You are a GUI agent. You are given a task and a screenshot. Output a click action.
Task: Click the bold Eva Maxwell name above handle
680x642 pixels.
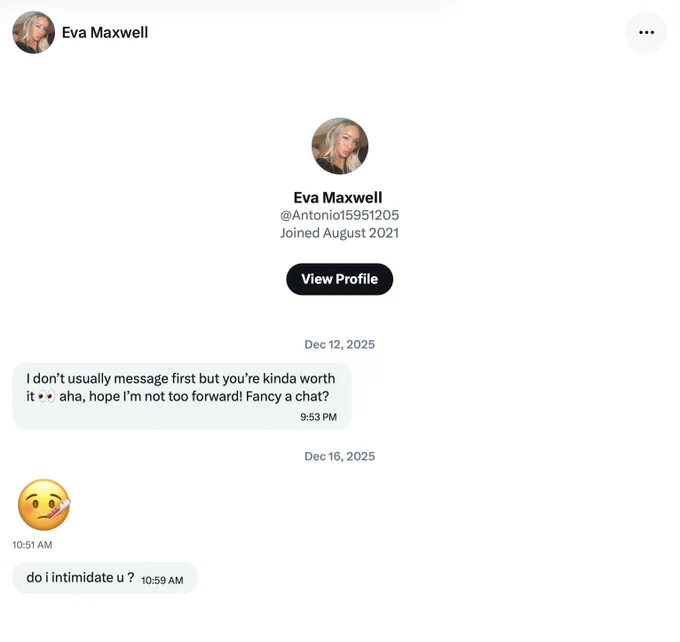pyautogui.click(x=338, y=197)
